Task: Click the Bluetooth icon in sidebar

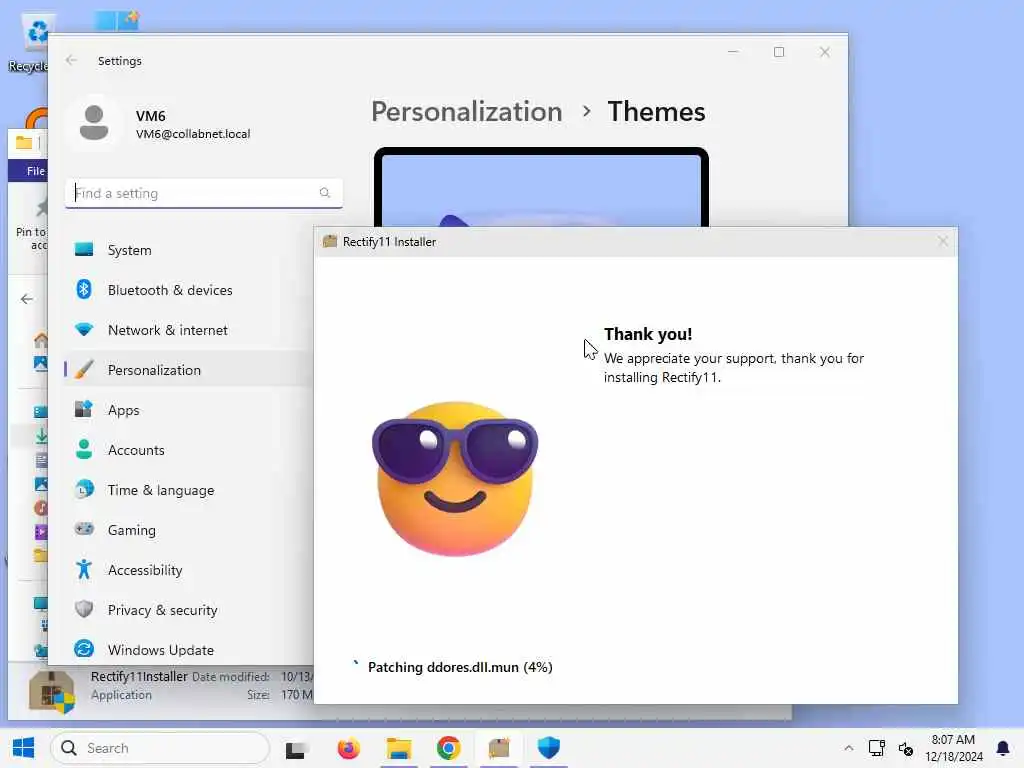Action: [84, 289]
